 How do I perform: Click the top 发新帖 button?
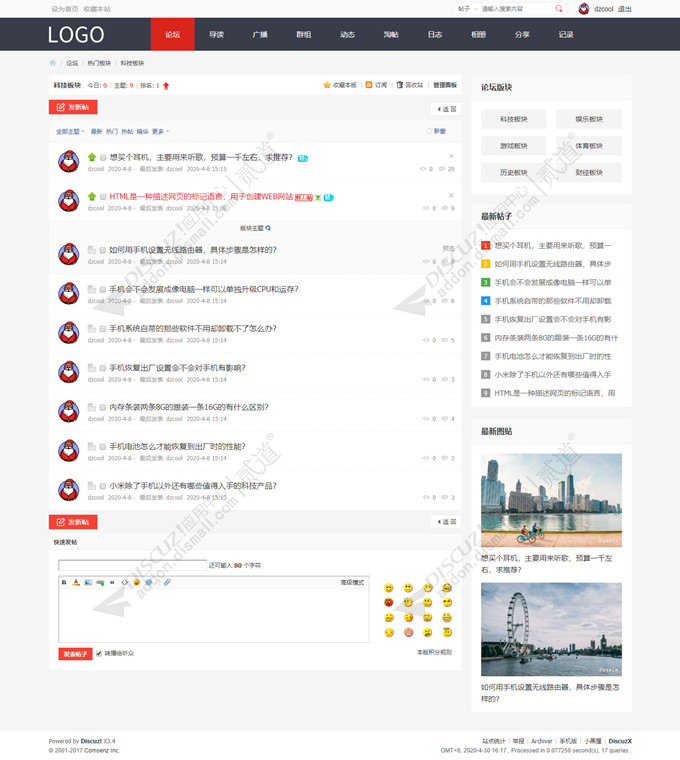(x=73, y=107)
